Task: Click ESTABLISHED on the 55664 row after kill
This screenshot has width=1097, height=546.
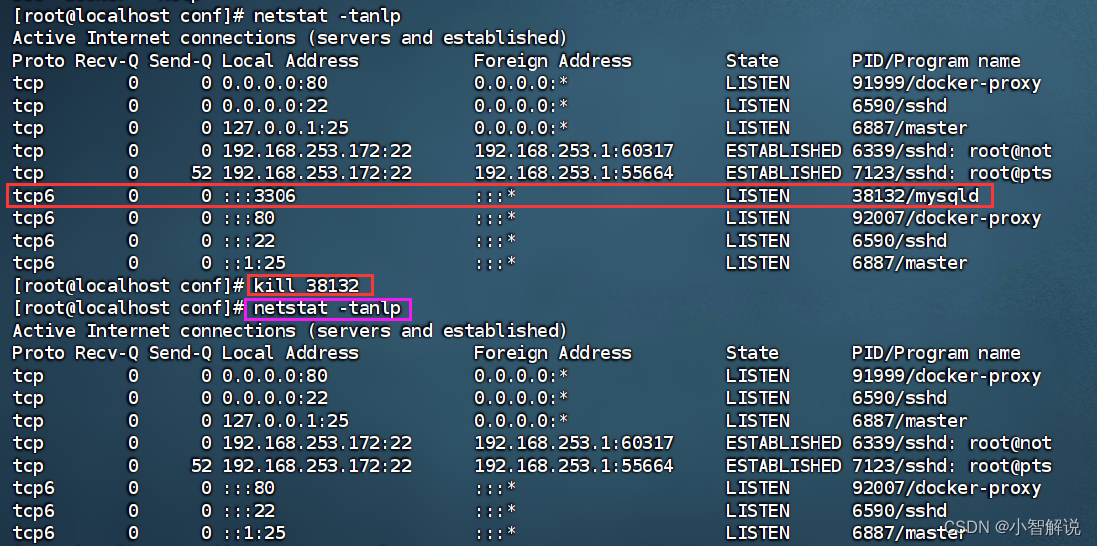Action: click(x=784, y=466)
